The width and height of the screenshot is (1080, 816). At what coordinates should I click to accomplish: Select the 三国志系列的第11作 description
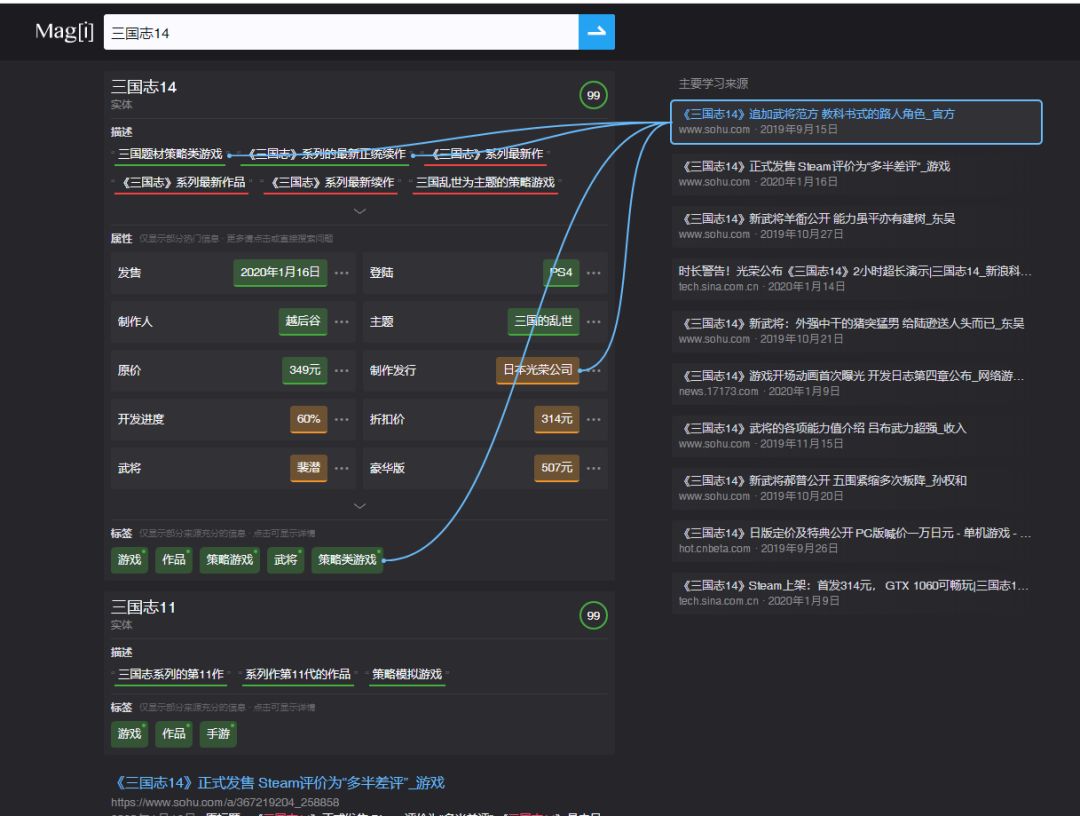coord(171,674)
